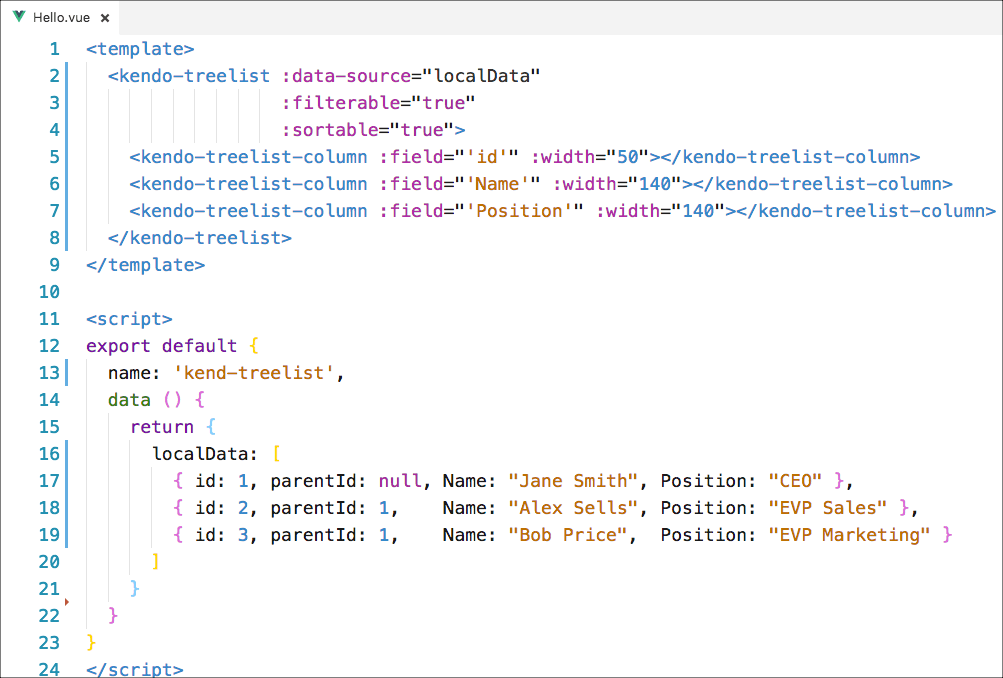Select the Hello.vue editor tab
Image resolution: width=1003 pixels, height=678 pixels.
click(60, 17)
